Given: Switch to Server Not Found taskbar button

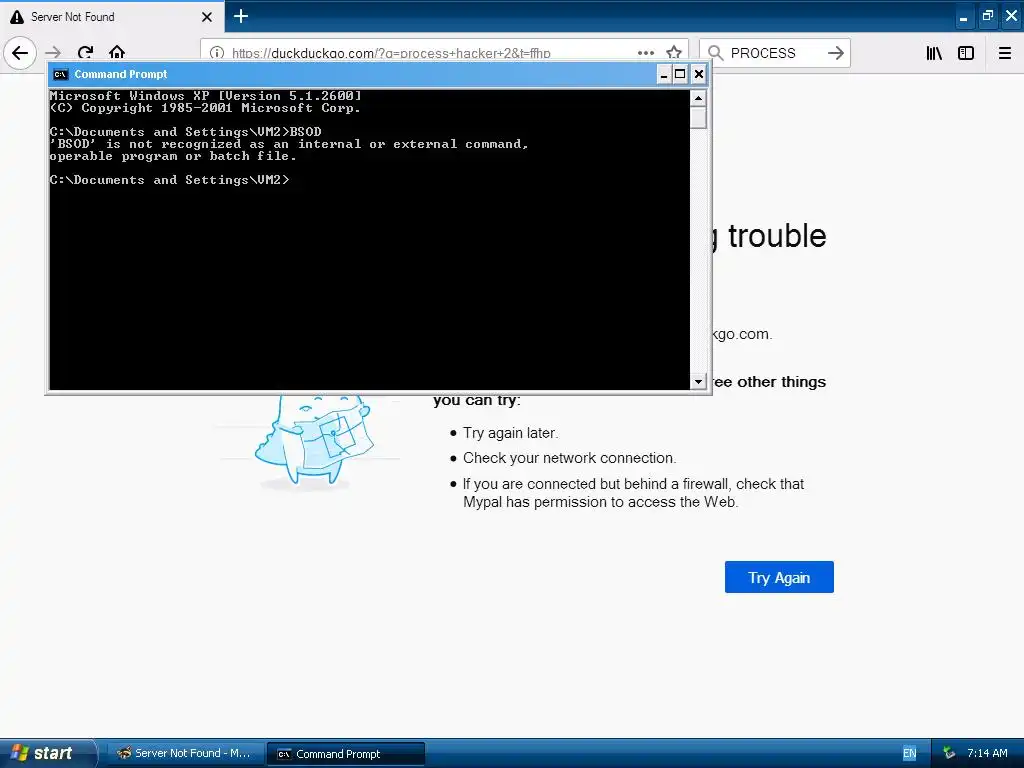Looking at the screenshot, I should [x=185, y=754].
